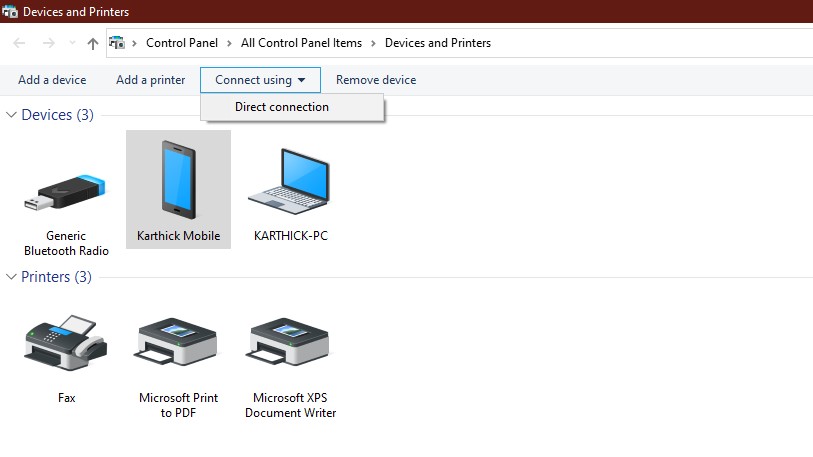Image resolution: width=813 pixels, height=457 pixels.
Task: Choose Direct connection menu entry
Action: click(x=292, y=107)
